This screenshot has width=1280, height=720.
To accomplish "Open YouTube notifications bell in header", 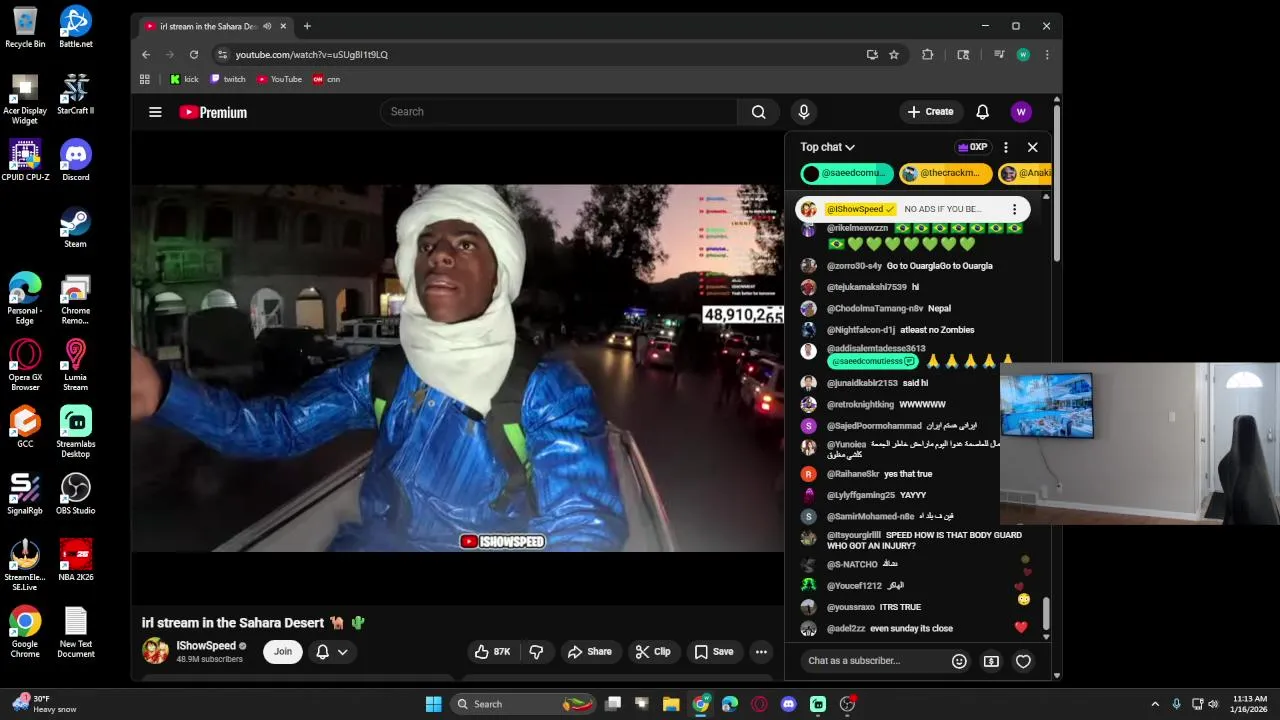I will tap(982, 112).
